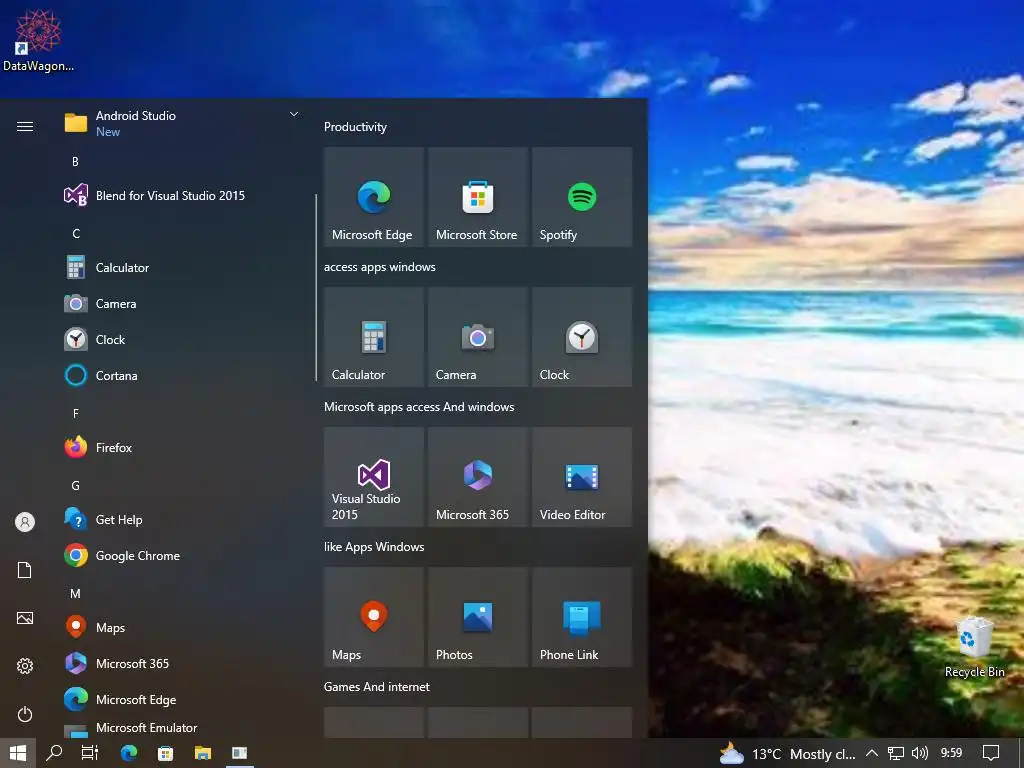This screenshot has width=1024, height=768.
Task: Open the clock showing 9:59
Action: [952, 754]
